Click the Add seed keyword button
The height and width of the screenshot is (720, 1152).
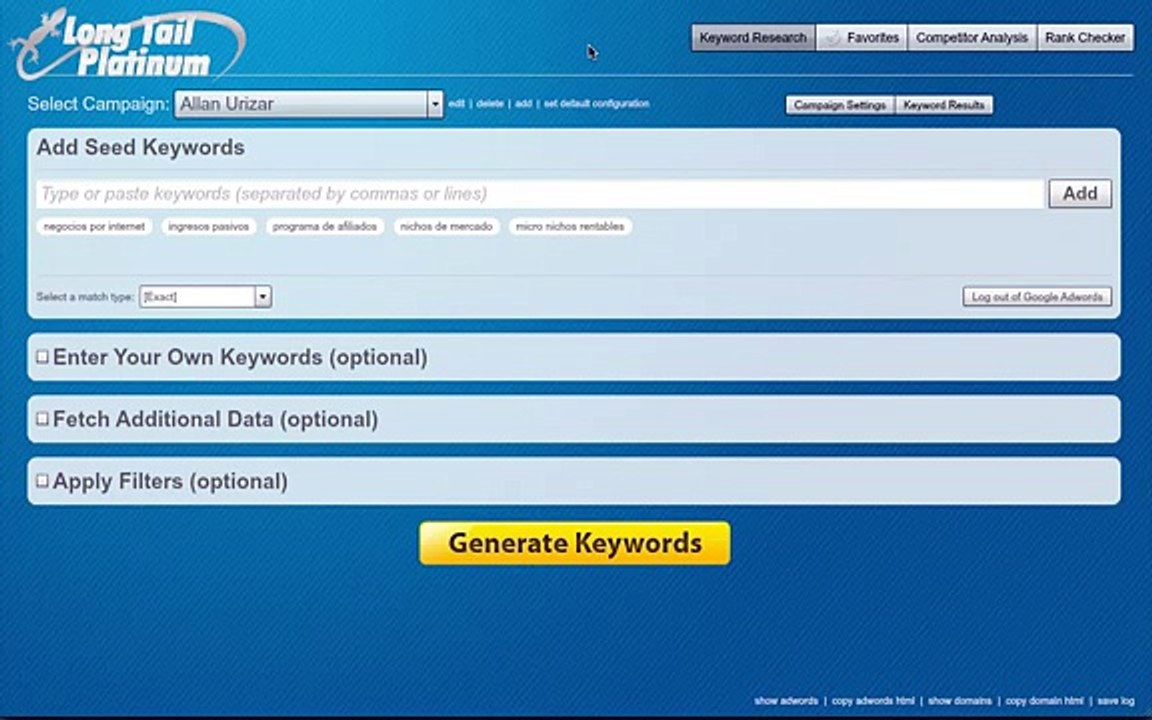point(1079,194)
